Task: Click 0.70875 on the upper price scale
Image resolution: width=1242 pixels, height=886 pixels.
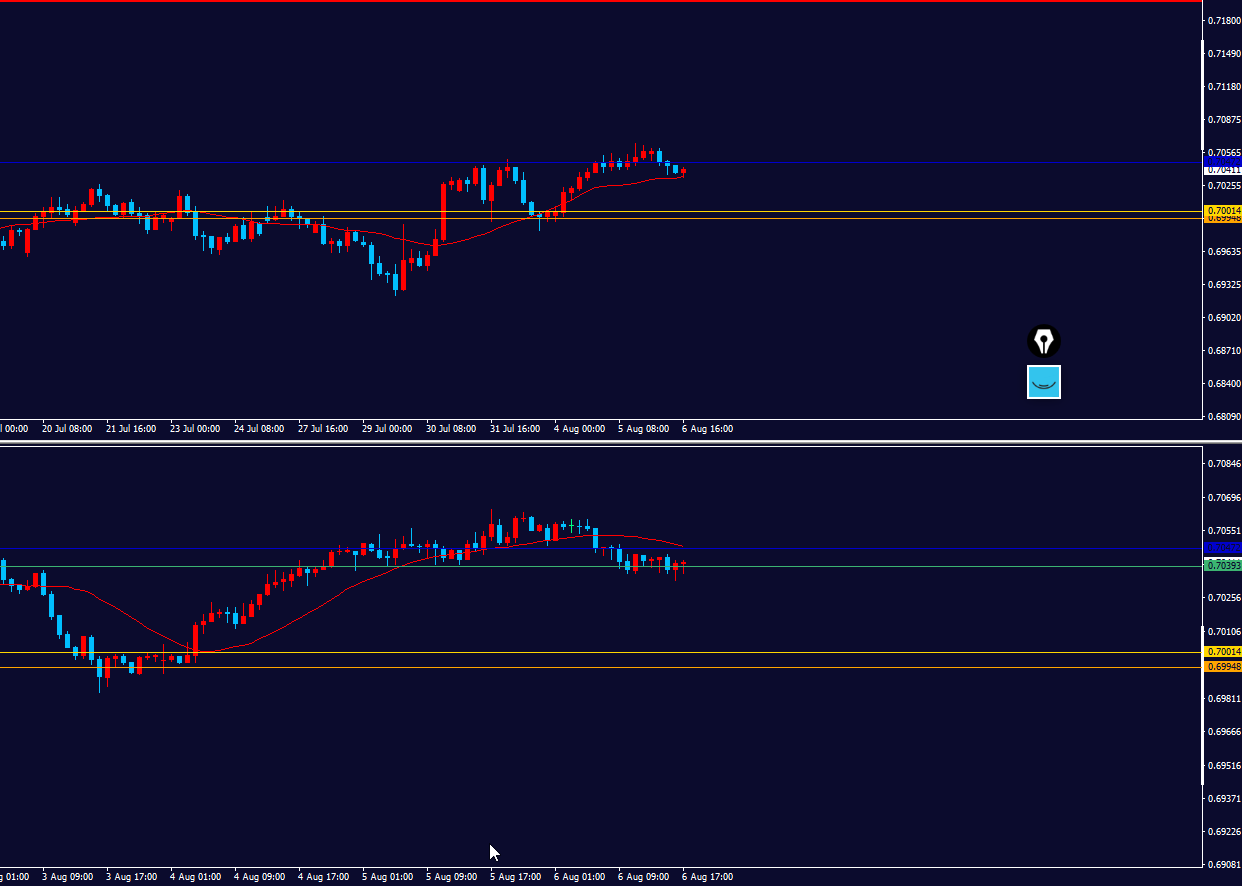Action: pos(1224,119)
